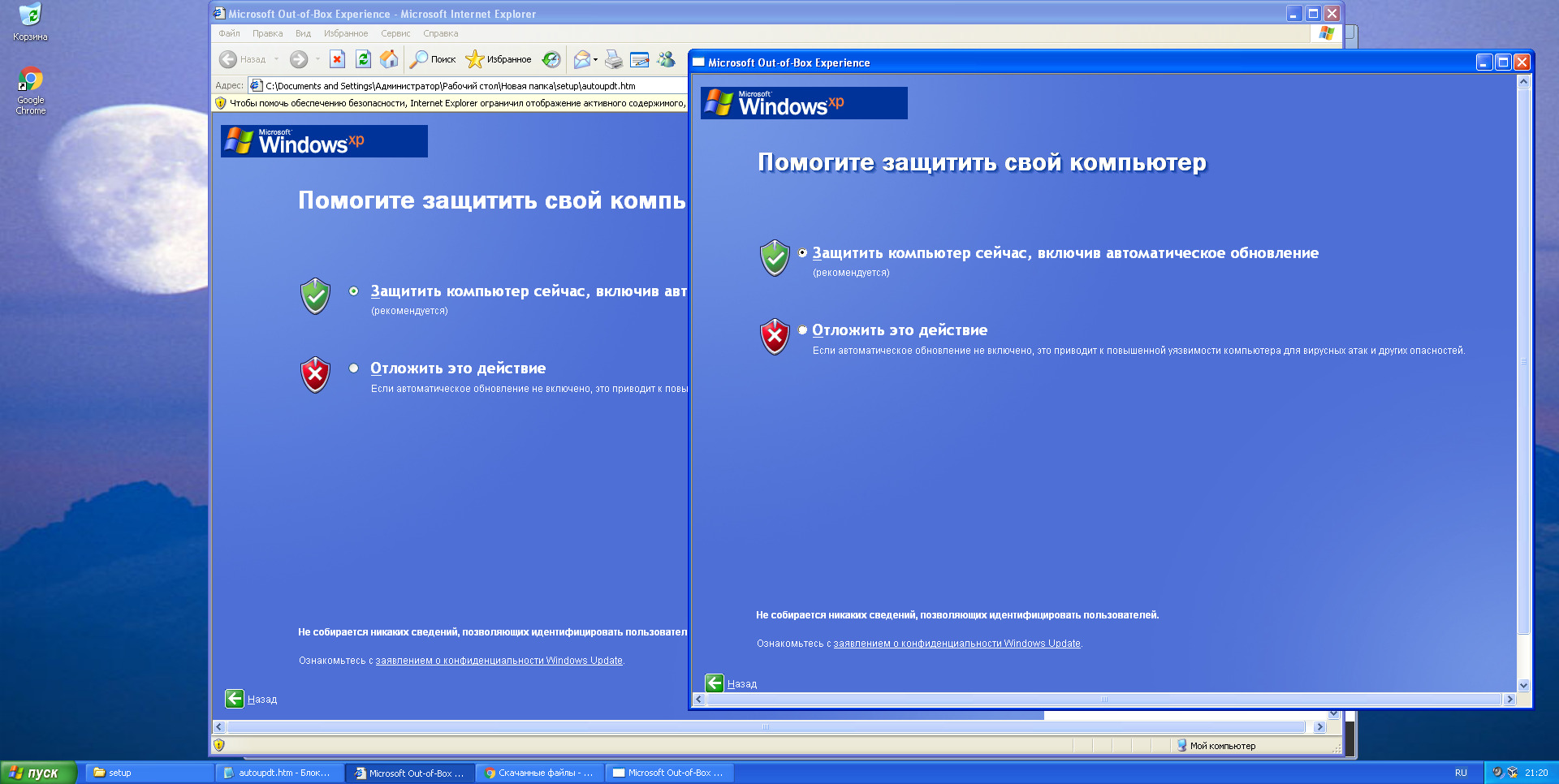1559x784 pixels.
Task: Expand the Back button history dropdown arrow
Action: click(276, 59)
